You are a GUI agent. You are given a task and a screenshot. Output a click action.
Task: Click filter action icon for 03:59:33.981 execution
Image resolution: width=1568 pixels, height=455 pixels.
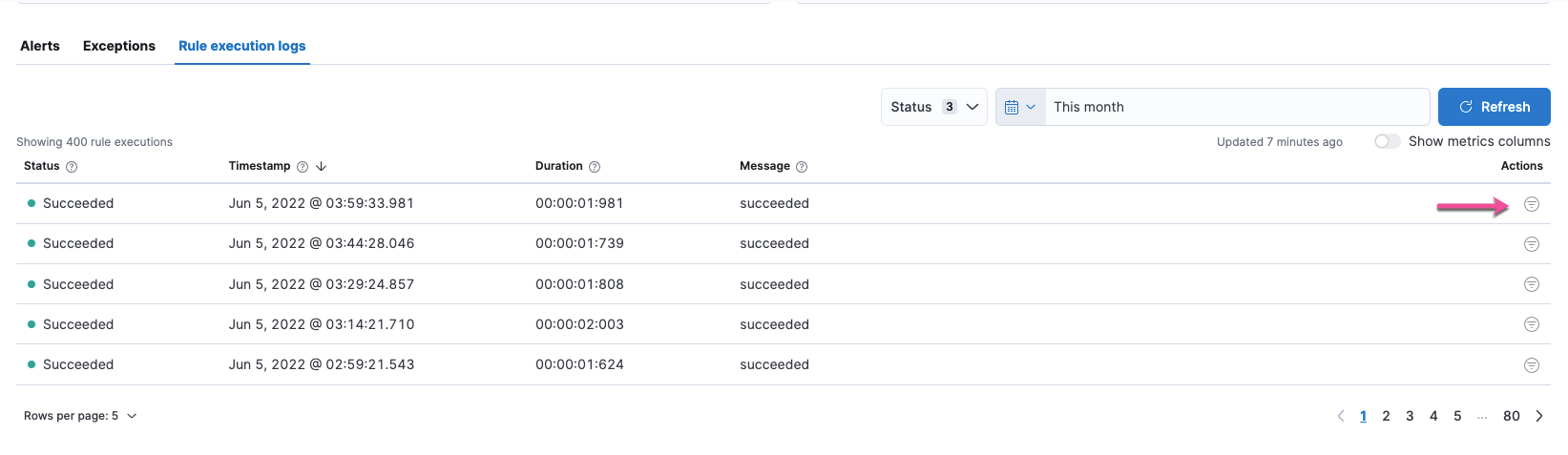(1531, 204)
